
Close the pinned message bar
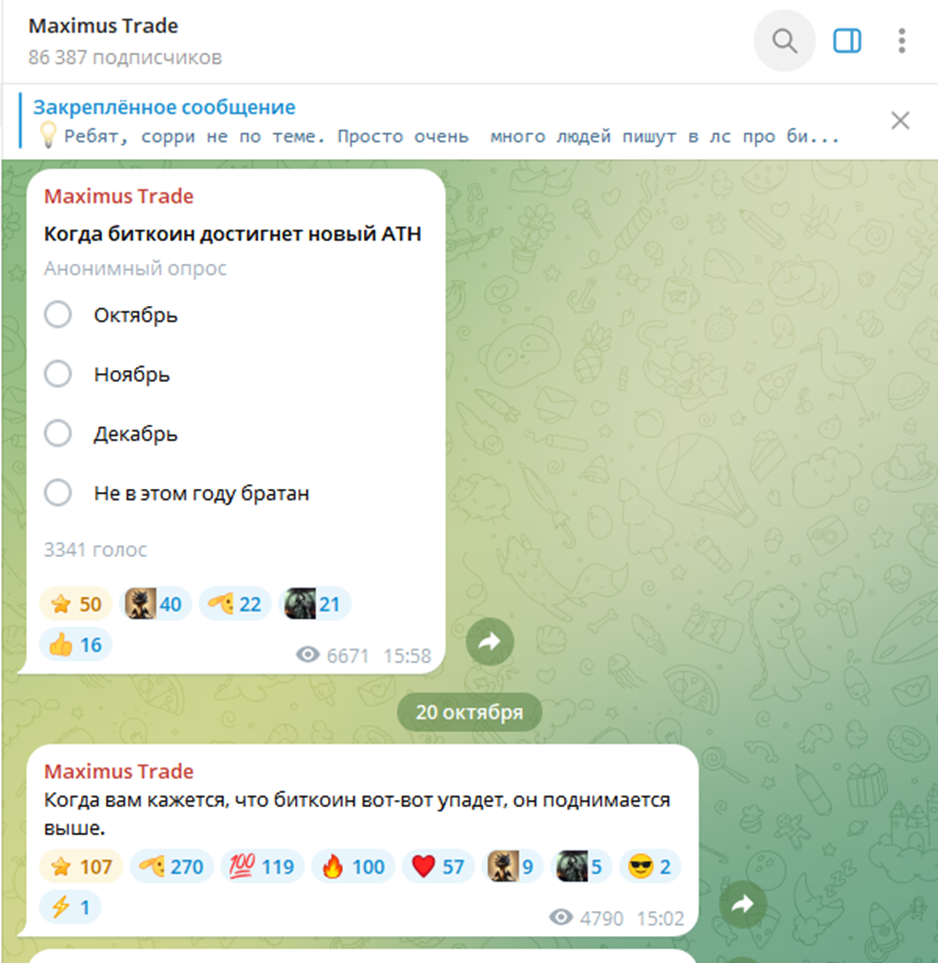(900, 120)
